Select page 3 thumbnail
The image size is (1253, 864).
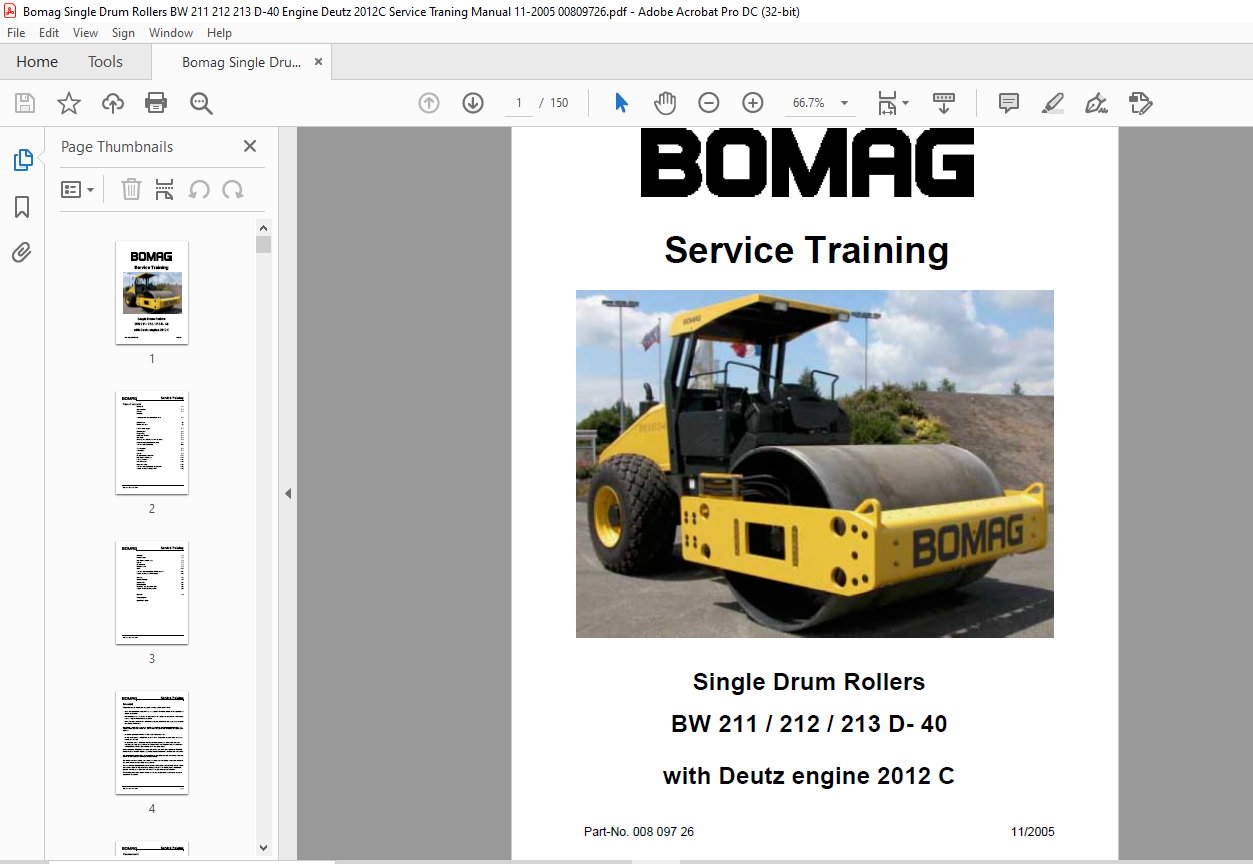point(152,592)
